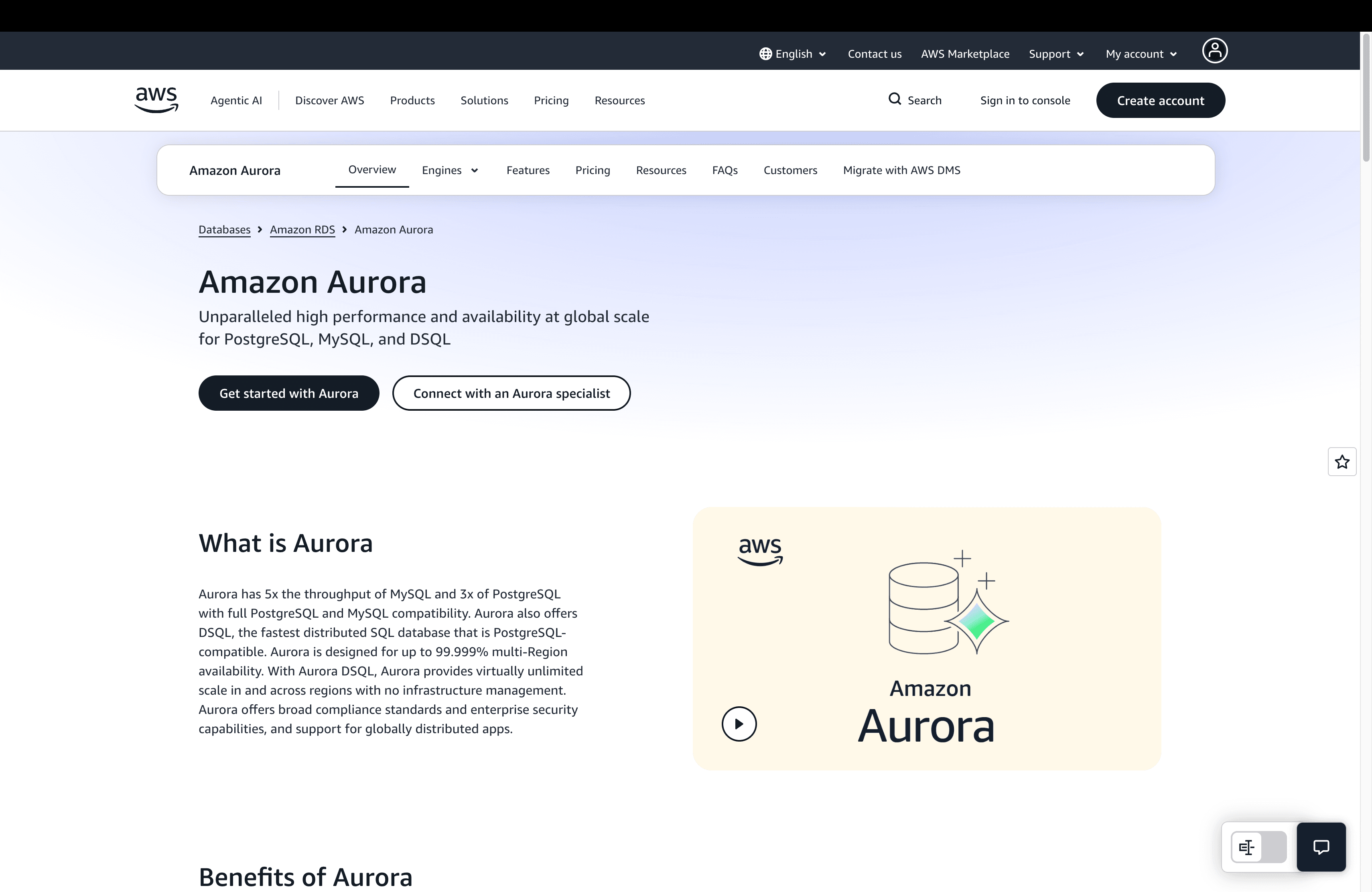Screen dimensions: 1372x892
Task: Click the Amazon Aurora sub-navigation title
Action: pos(235,170)
